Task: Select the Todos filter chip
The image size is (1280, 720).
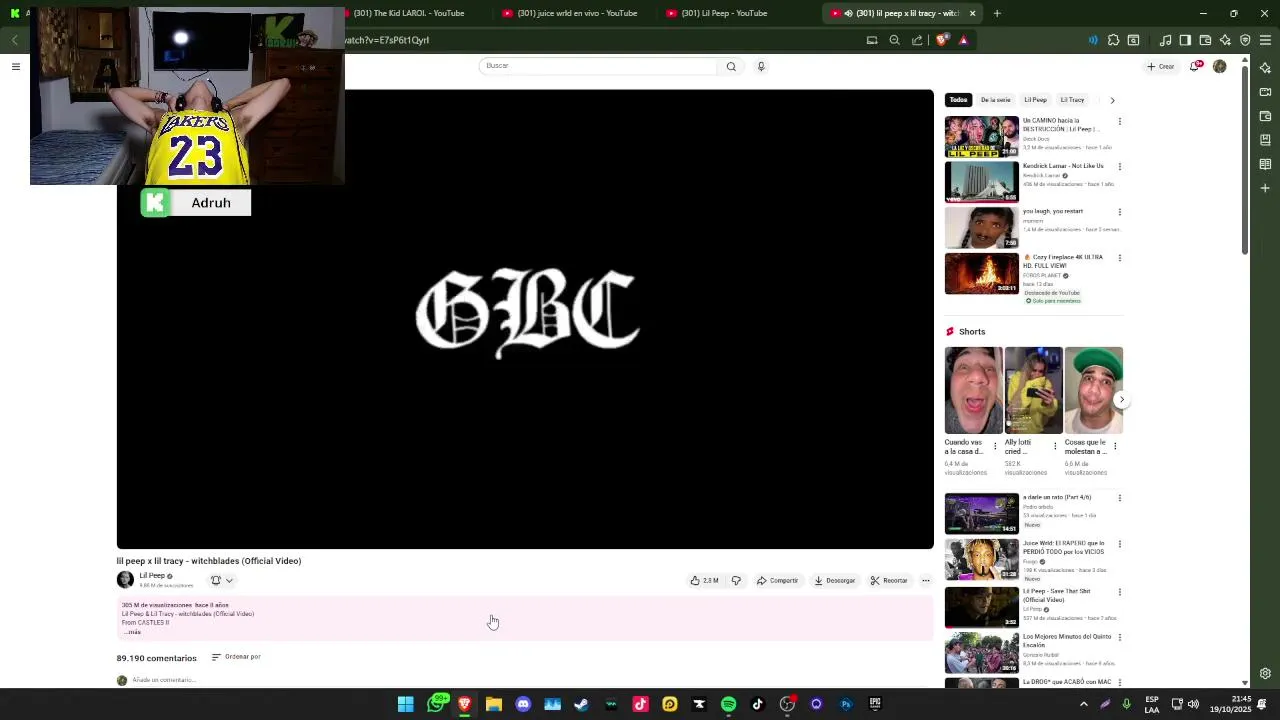Action: [958, 100]
